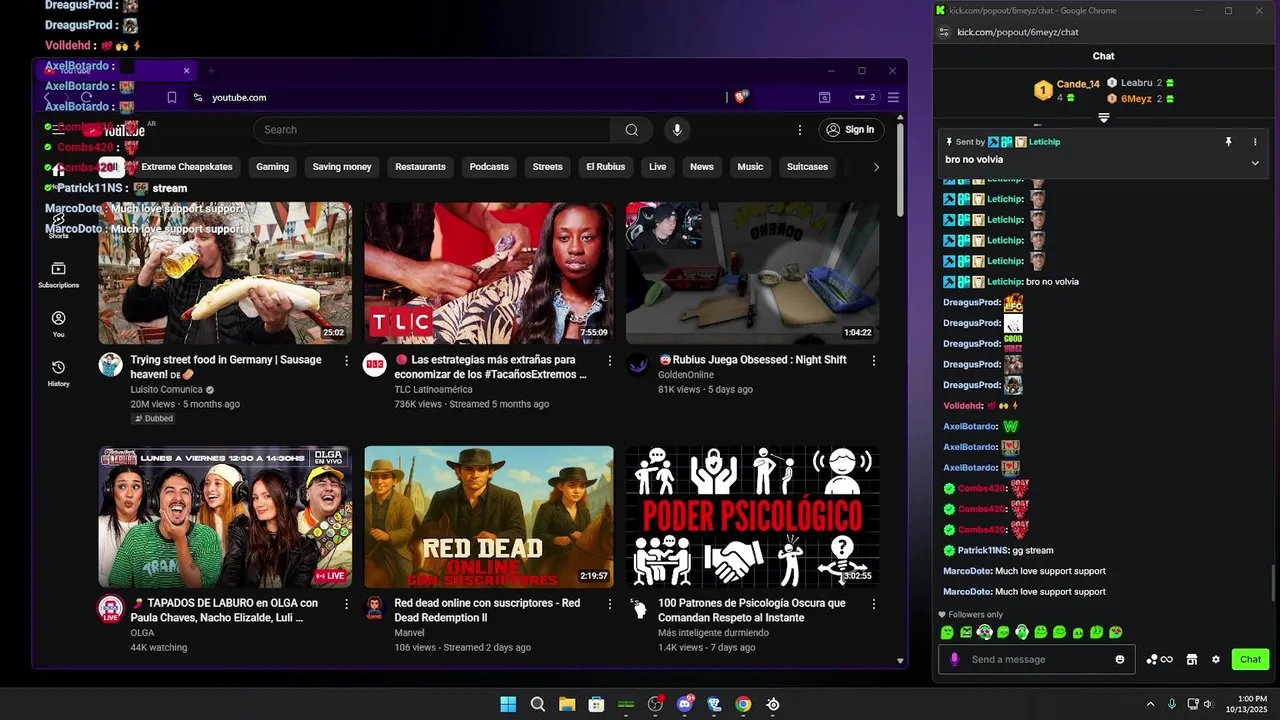The image size is (1280, 720).
Task: Click the taskbar volume icon
Action: pyautogui.click(x=1208, y=704)
